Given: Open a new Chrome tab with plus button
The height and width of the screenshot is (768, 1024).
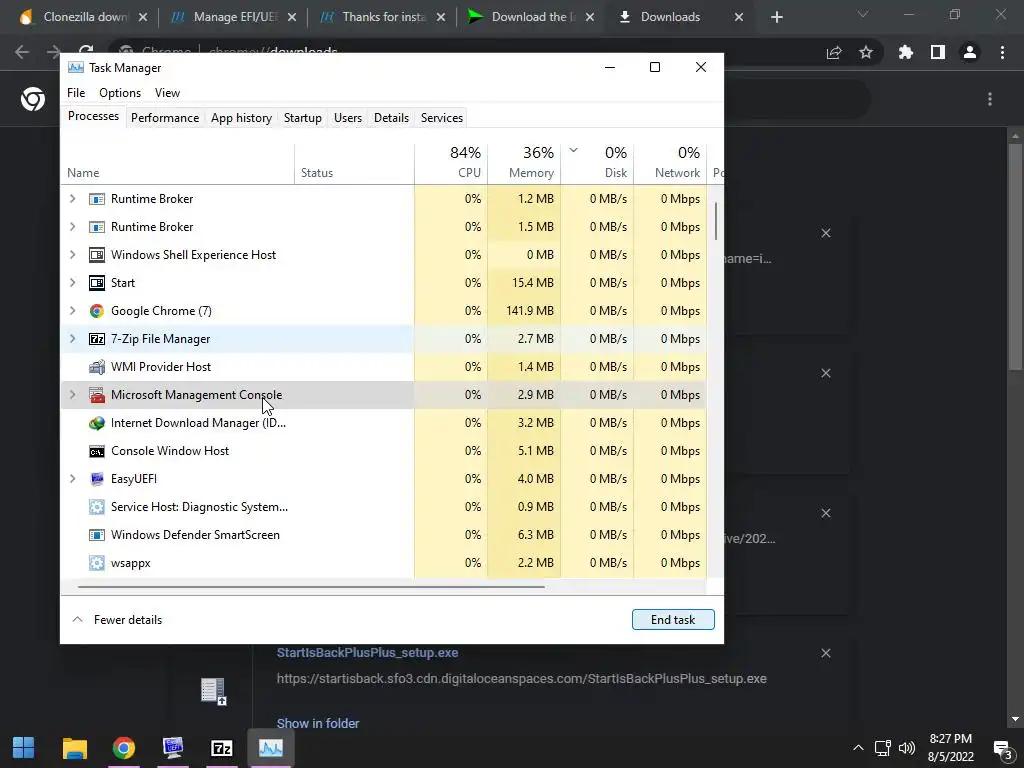Looking at the screenshot, I should click(776, 17).
